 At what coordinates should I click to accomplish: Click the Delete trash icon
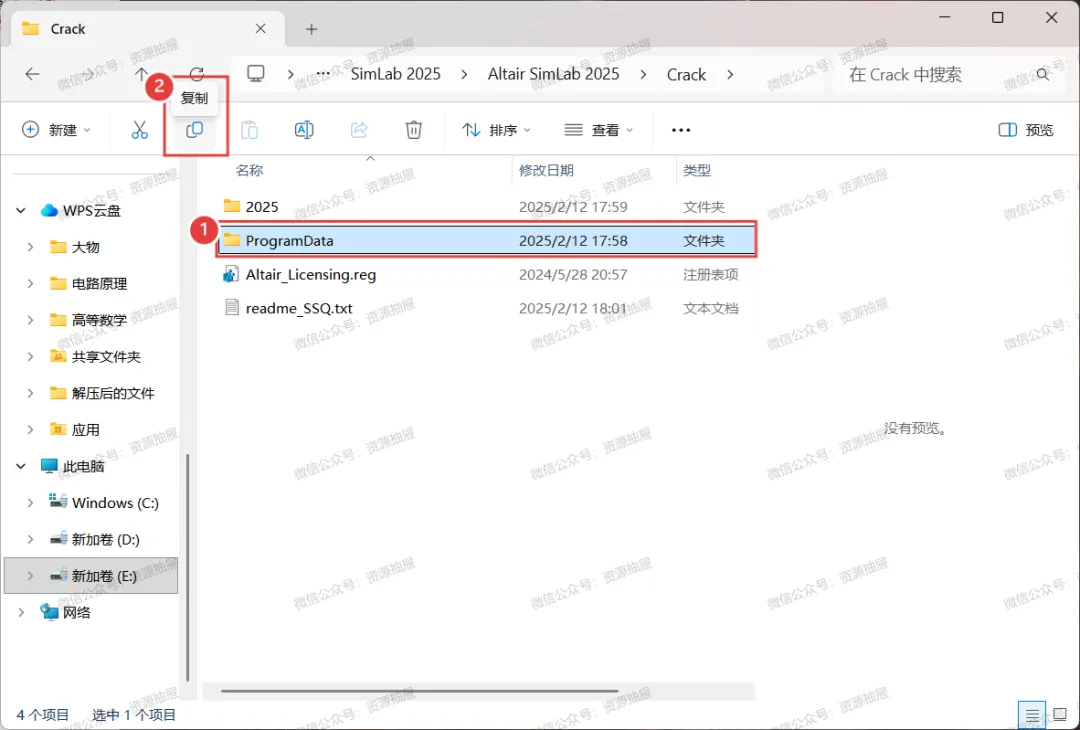pyautogui.click(x=413, y=129)
